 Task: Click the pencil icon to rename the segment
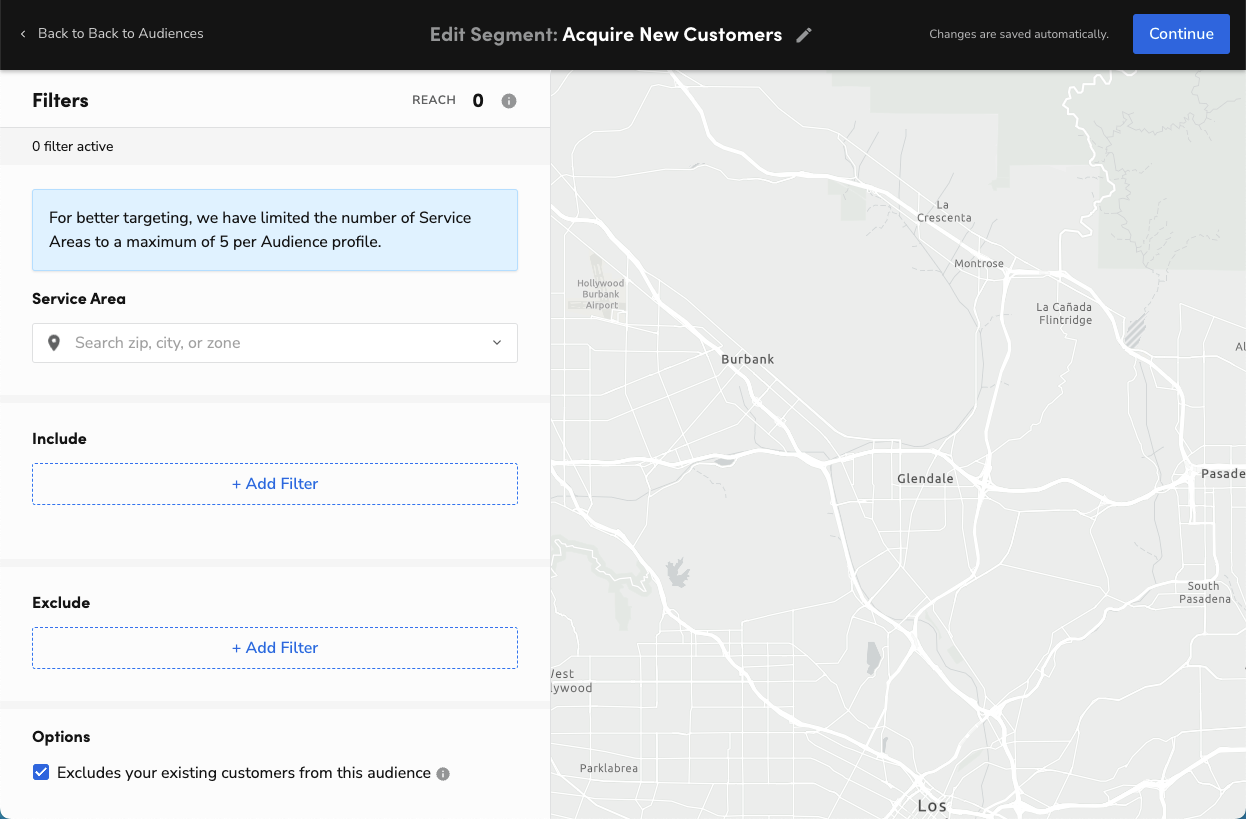tap(805, 34)
